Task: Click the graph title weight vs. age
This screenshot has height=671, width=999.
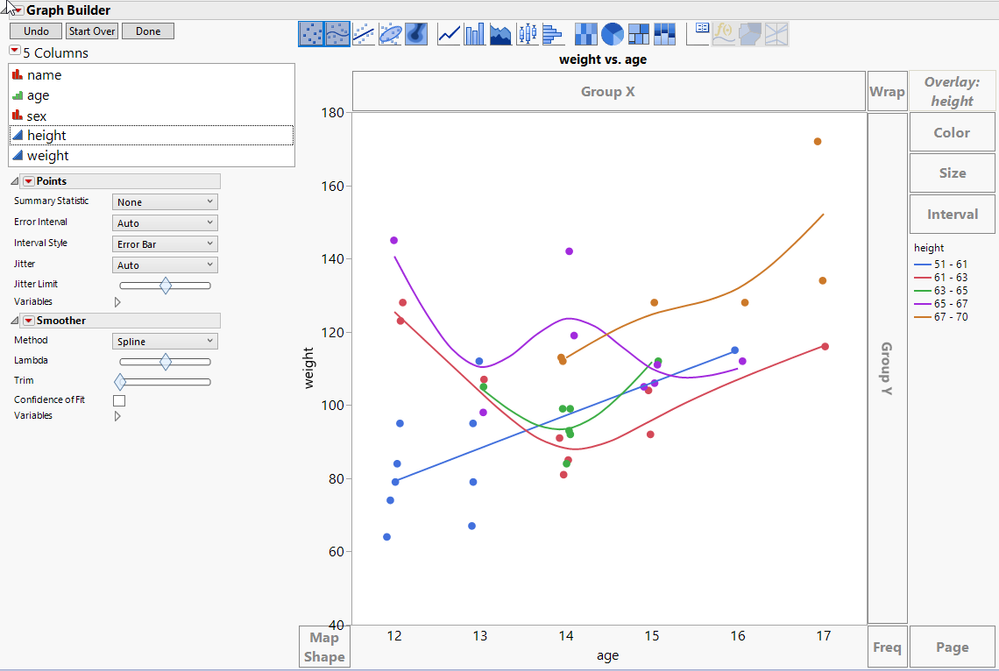Action: (x=603, y=60)
